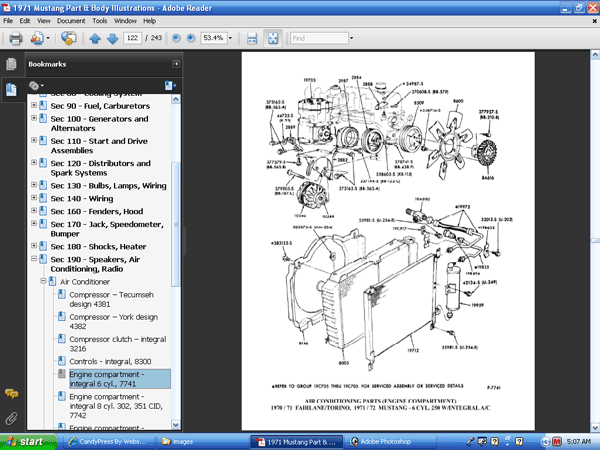Open the Edit menu

[25, 21]
